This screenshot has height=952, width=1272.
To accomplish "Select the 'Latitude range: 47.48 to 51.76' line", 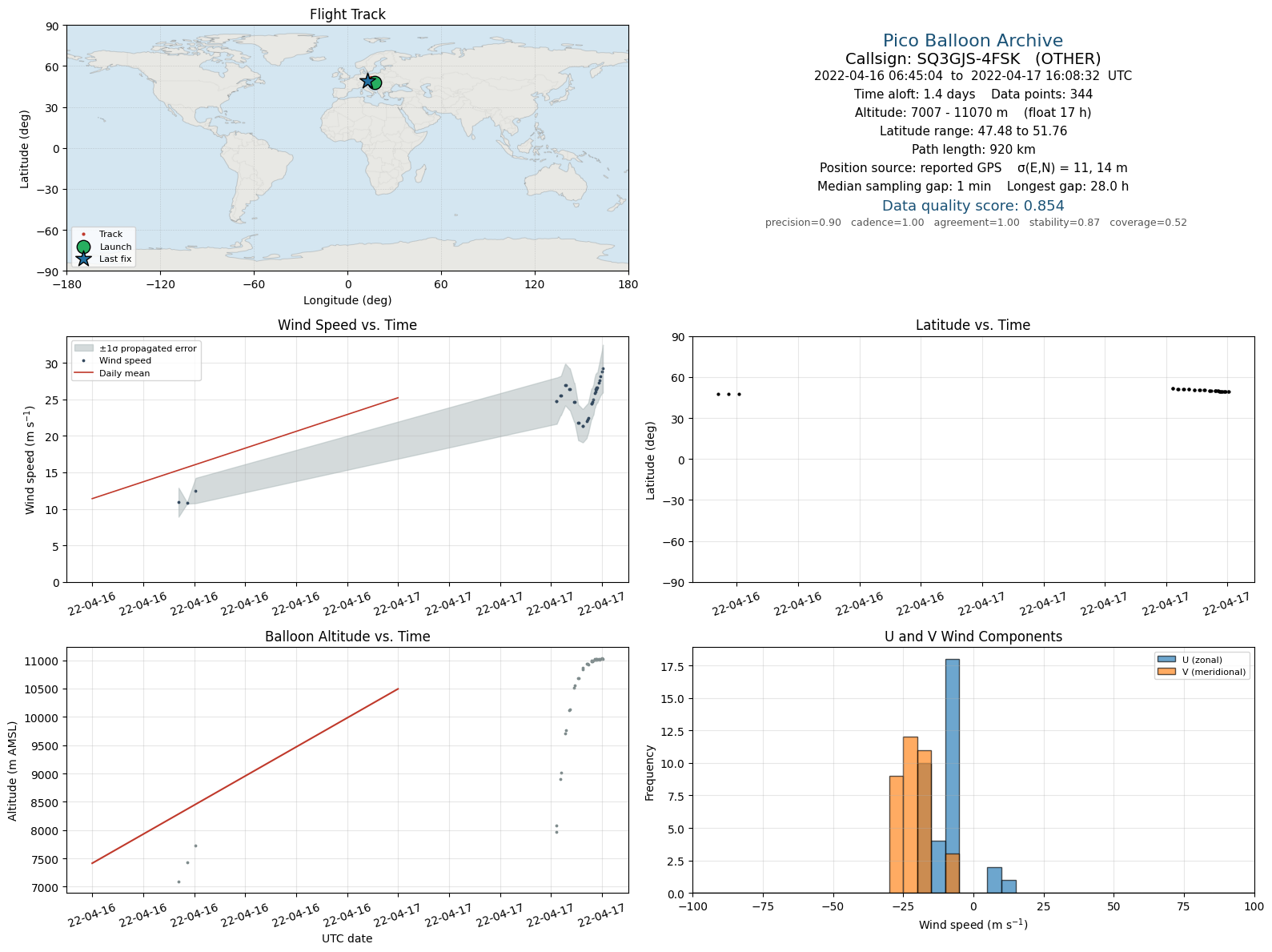I will pos(973,131).
